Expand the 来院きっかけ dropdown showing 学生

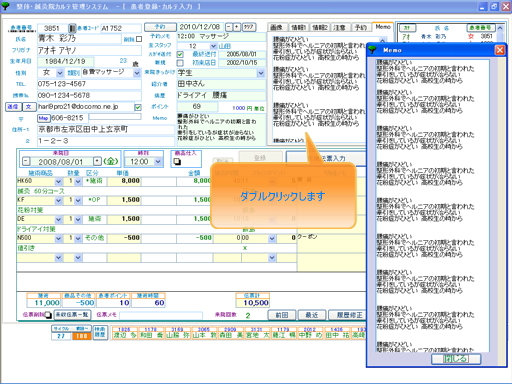pyautogui.click(x=261, y=73)
